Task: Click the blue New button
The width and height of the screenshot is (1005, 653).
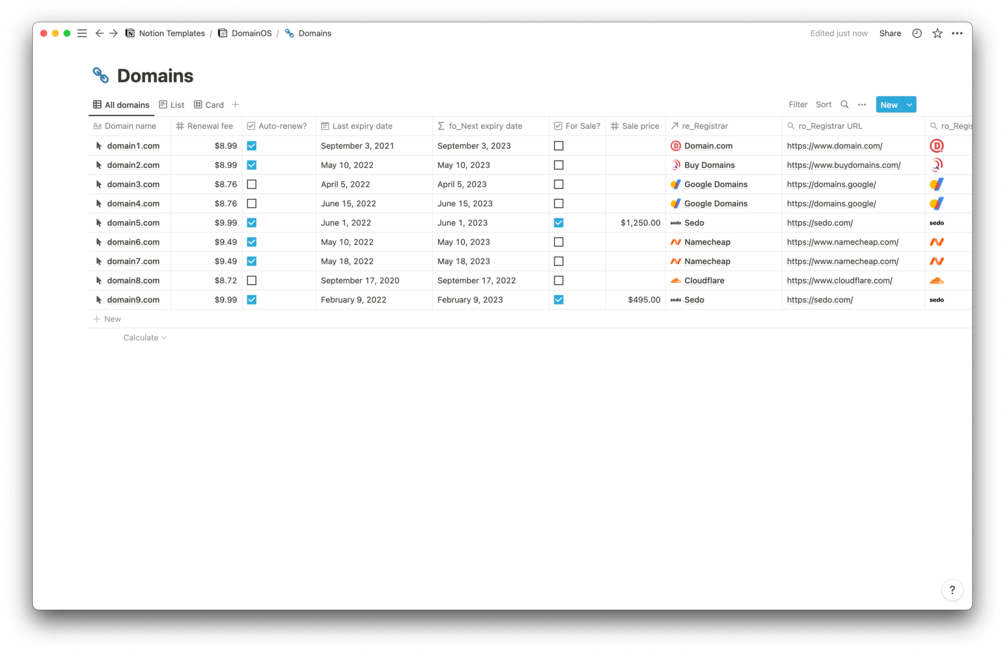Action: tap(889, 104)
